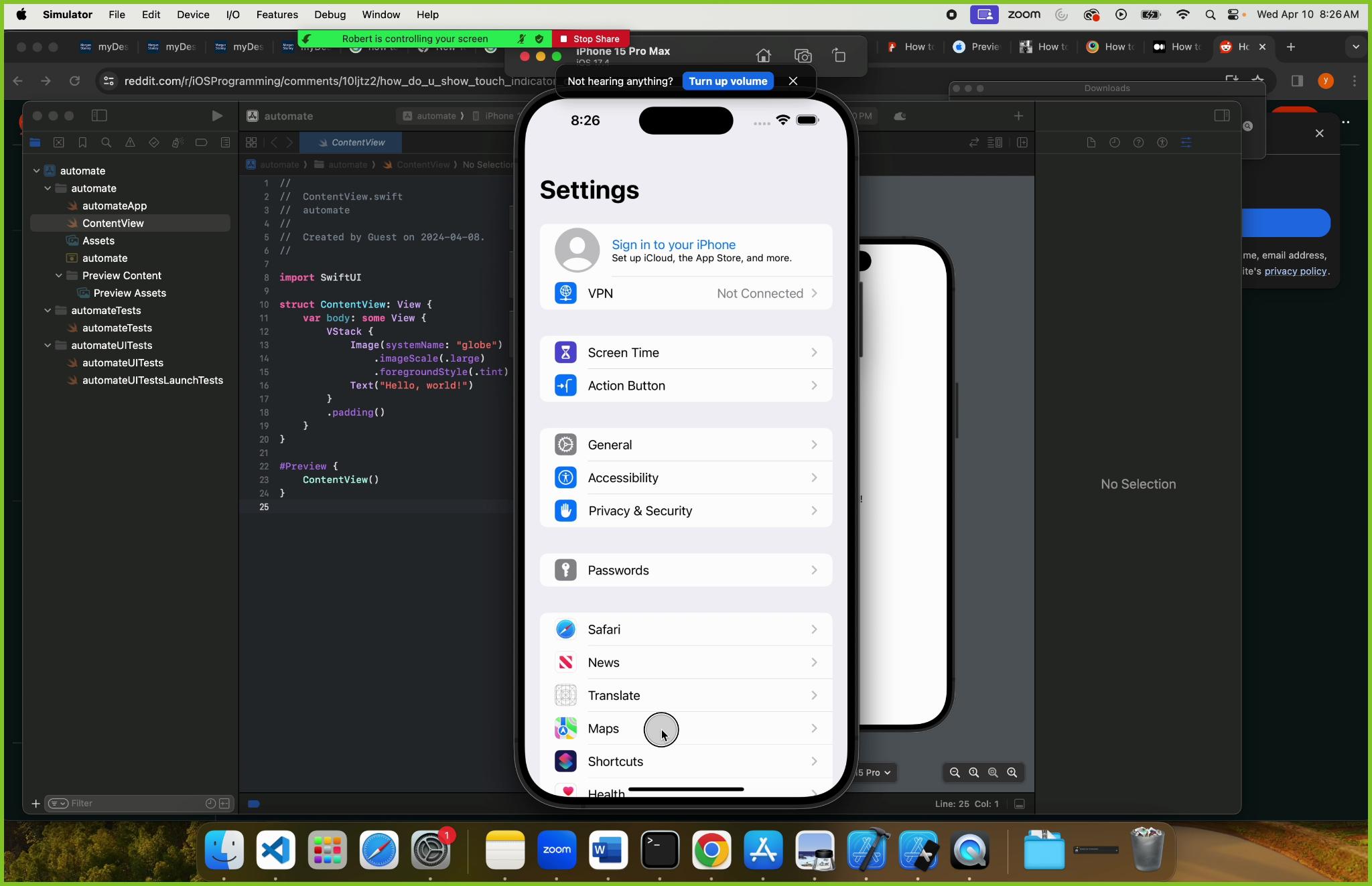Click the navigator Filter field
This screenshot has width=1372, height=886.
(x=139, y=803)
